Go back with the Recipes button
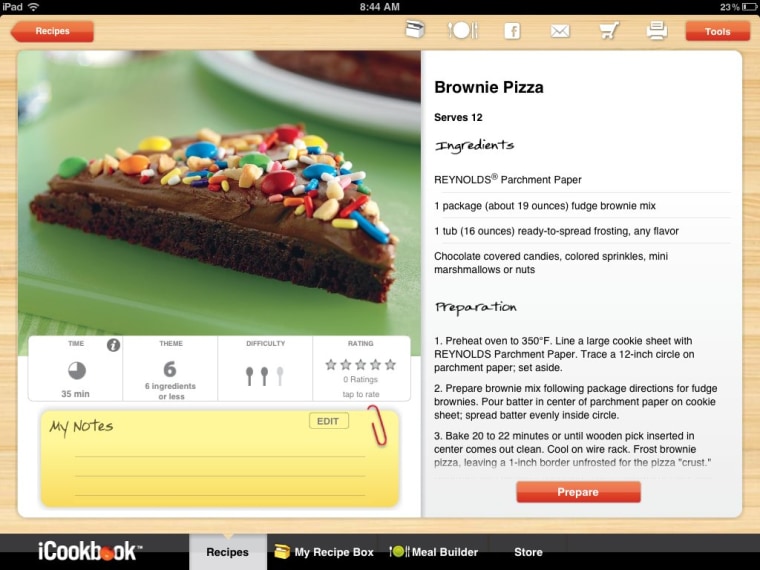760x570 pixels. [x=52, y=31]
